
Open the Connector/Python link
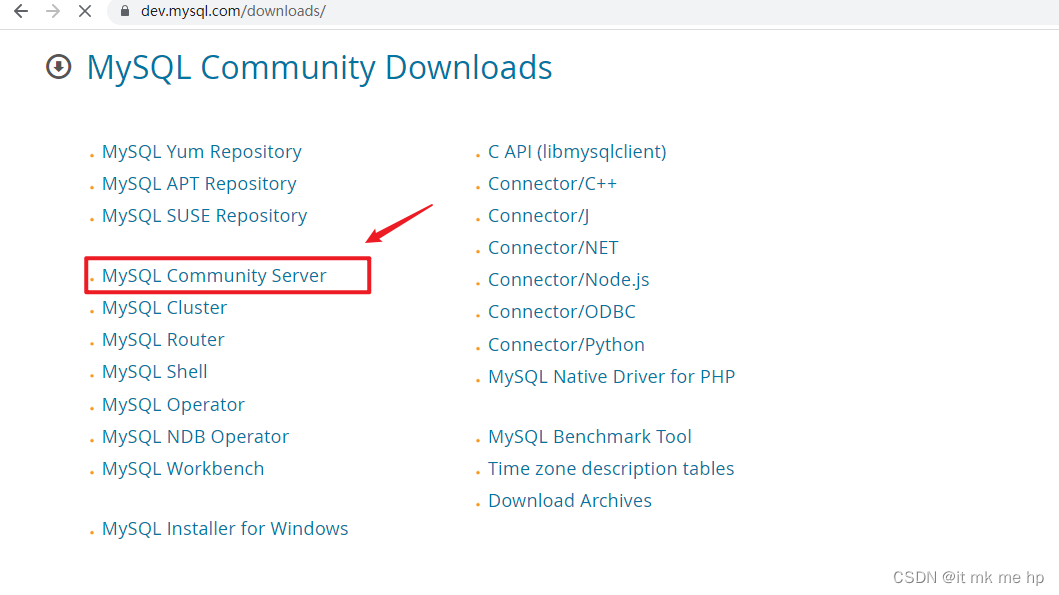coord(566,344)
